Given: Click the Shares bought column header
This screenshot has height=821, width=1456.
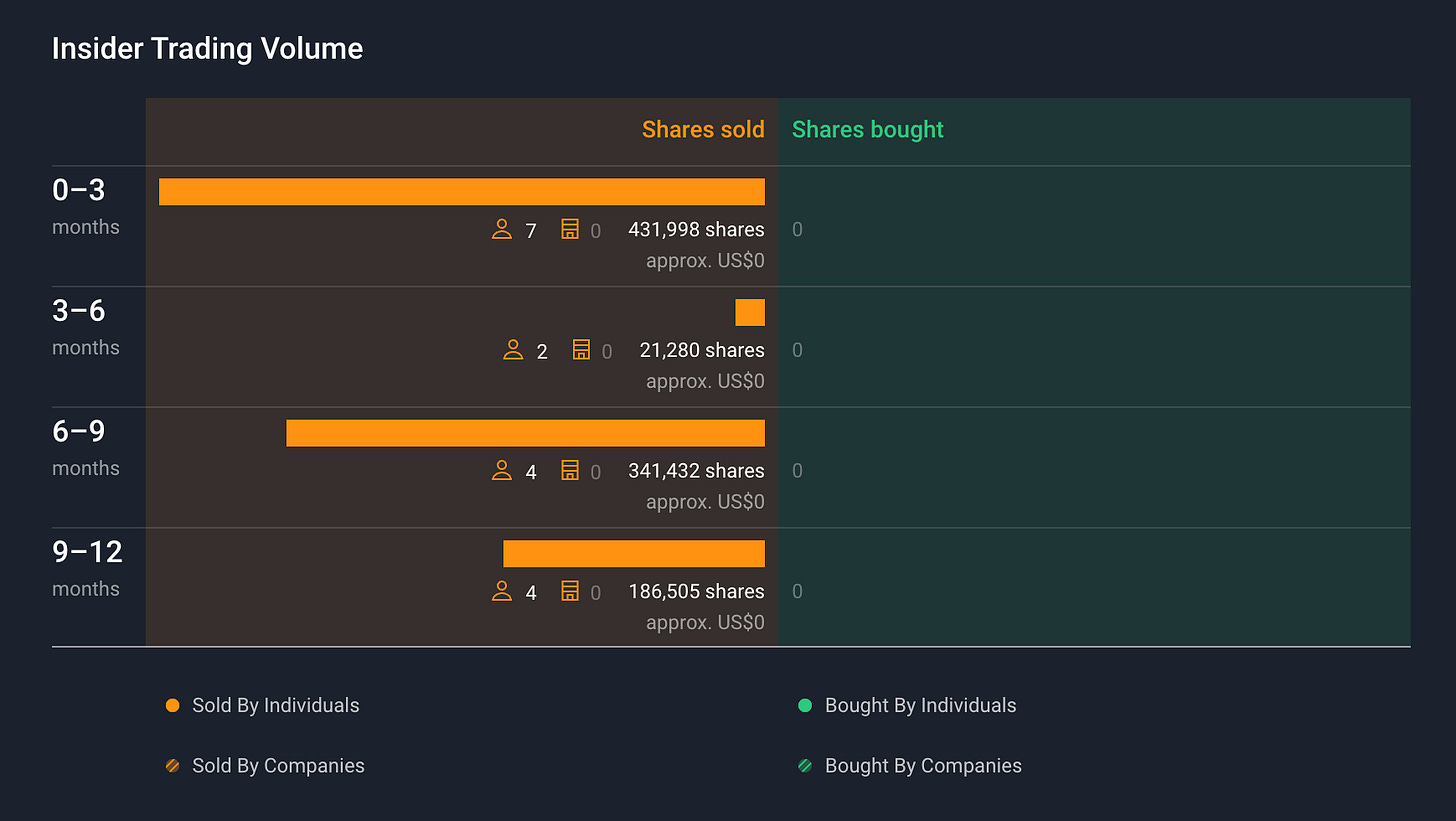Looking at the screenshot, I should click(868, 130).
